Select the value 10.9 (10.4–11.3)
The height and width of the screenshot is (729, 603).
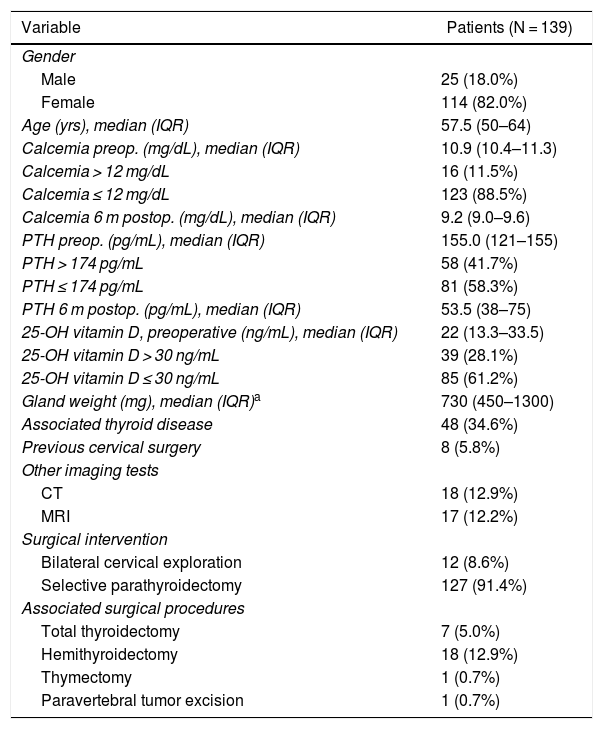click(498, 147)
